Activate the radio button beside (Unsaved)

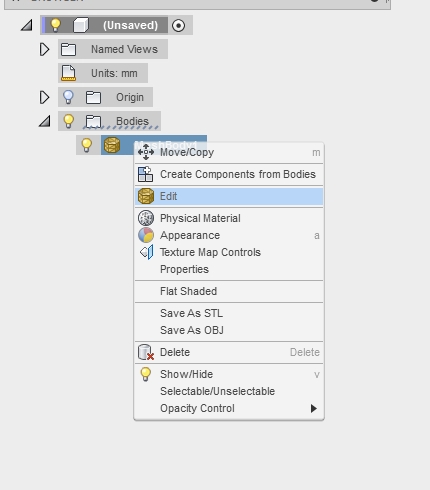[x=179, y=25]
